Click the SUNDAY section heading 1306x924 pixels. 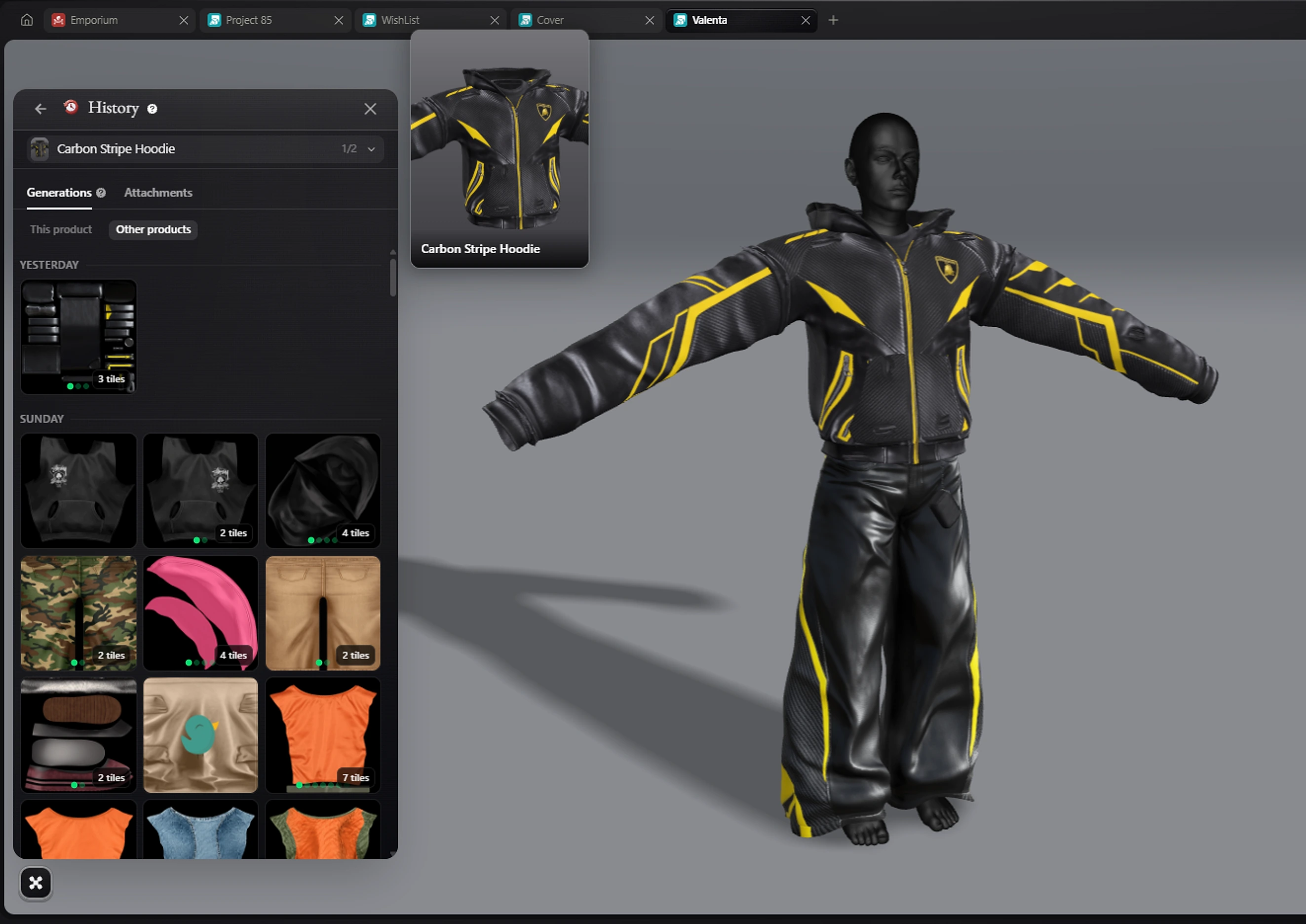pyautogui.click(x=41, y=420)
